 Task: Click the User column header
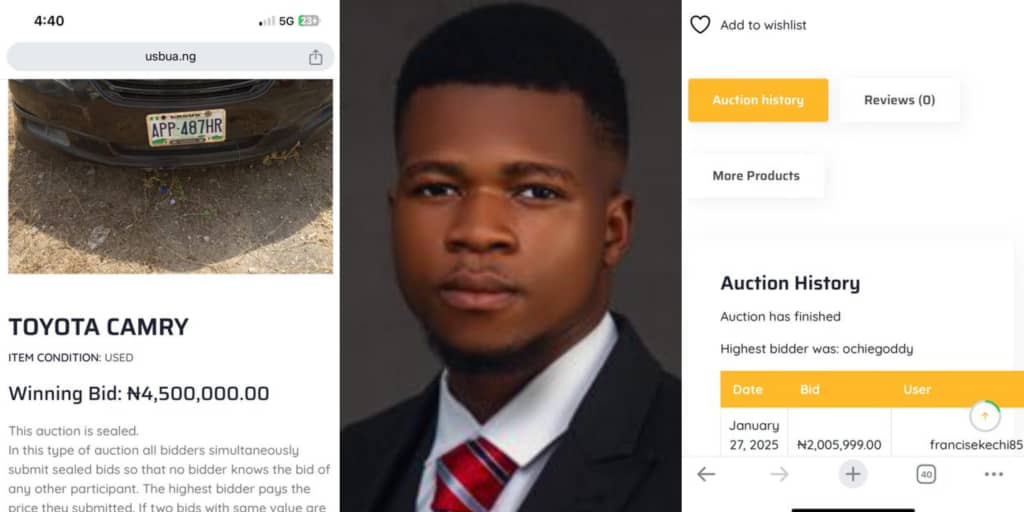tap(917, 390)
